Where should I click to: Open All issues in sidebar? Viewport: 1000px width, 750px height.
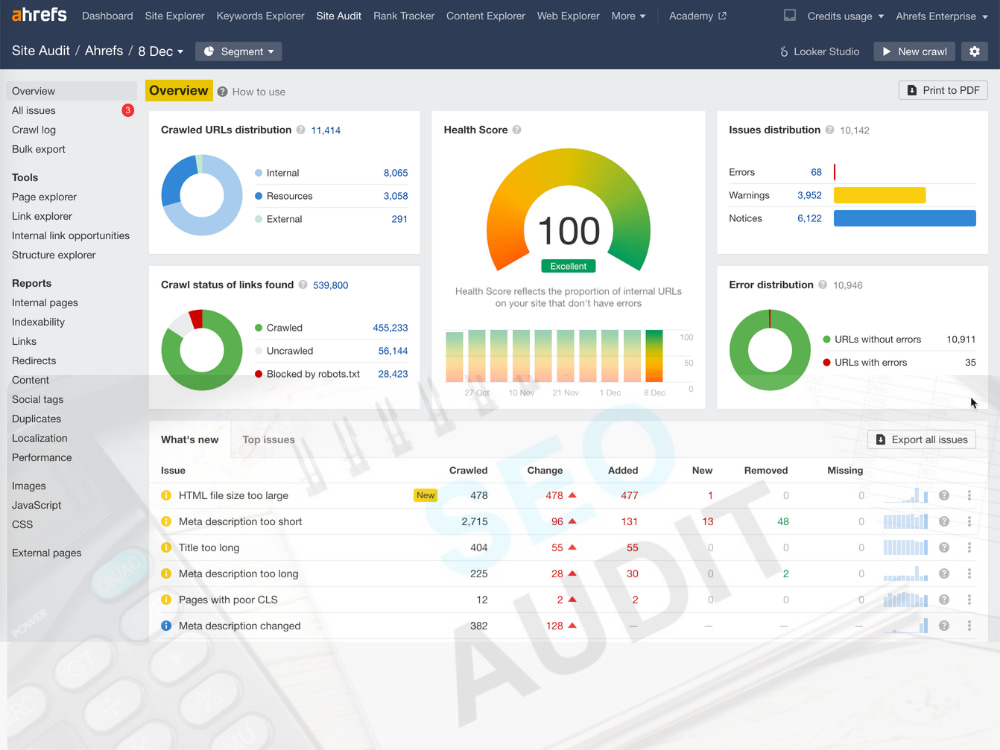coord(33,110)
